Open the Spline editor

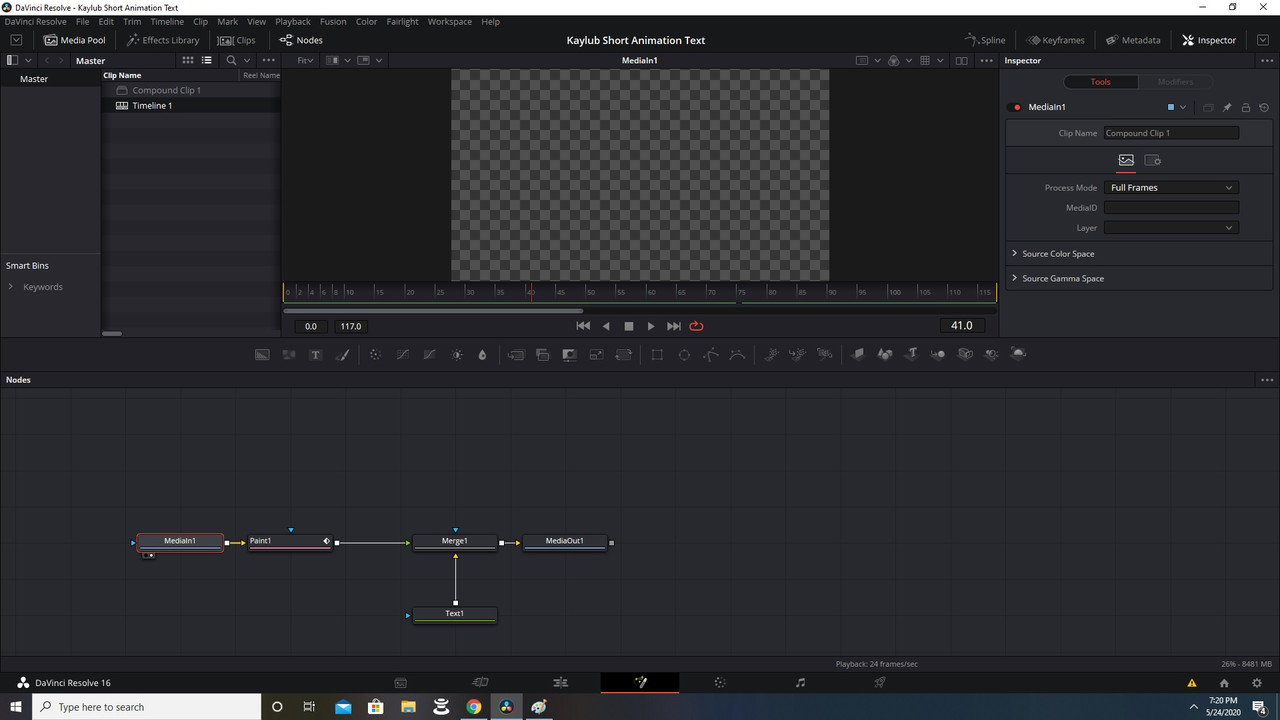[x=985, y=40]
